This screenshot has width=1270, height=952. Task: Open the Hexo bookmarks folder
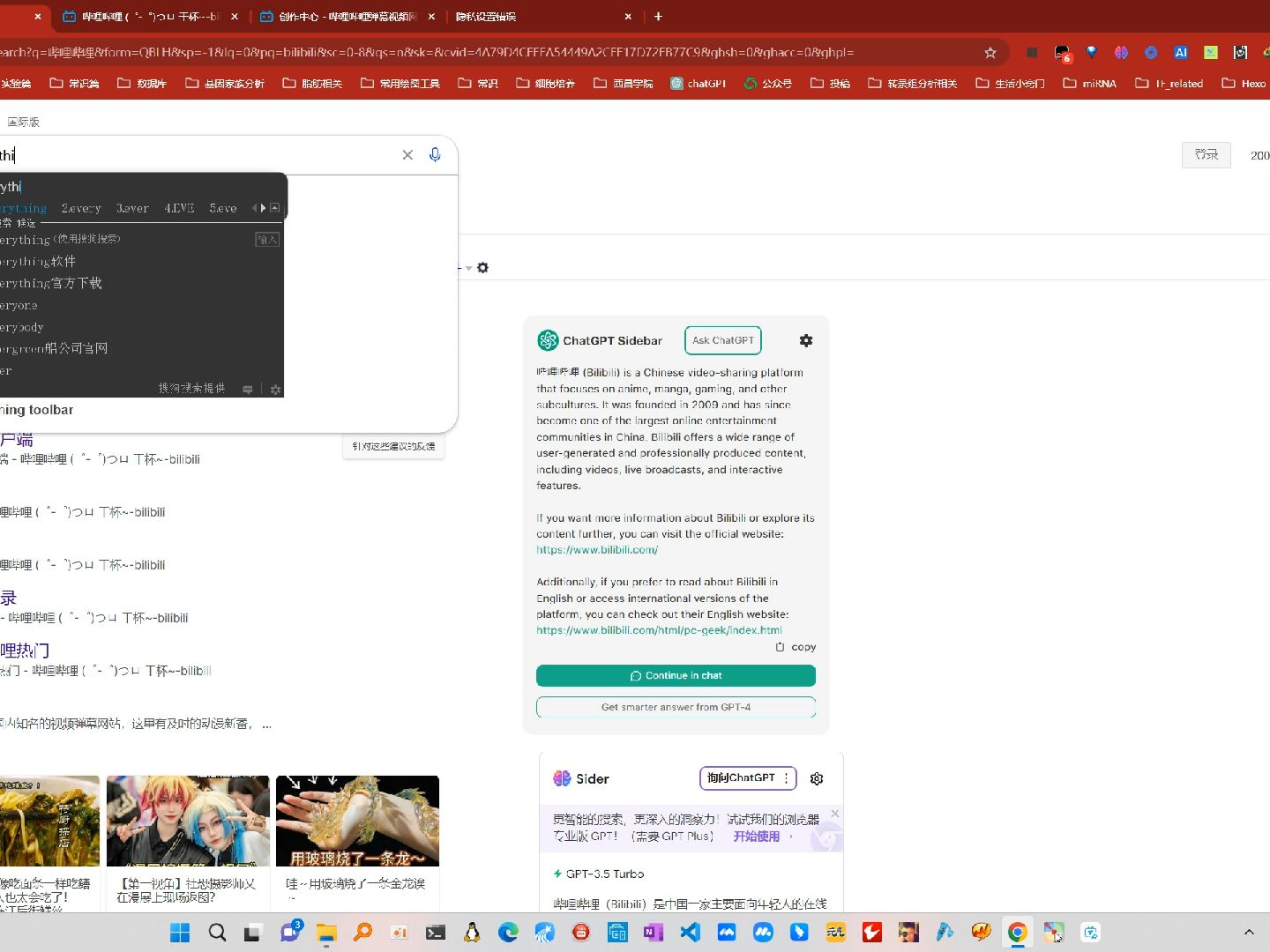(x=1244, y=84)
